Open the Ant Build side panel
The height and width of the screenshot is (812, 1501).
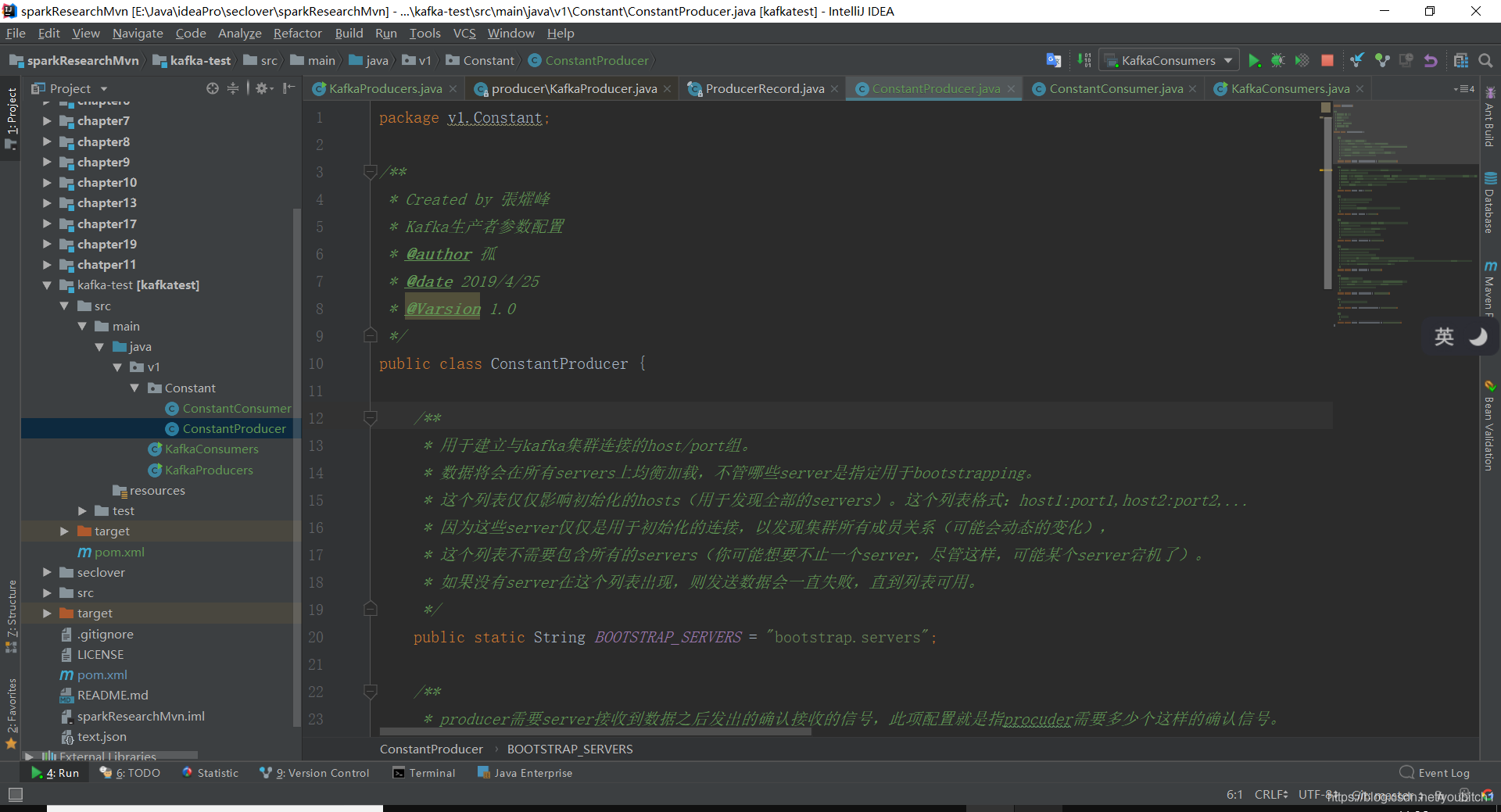coord(1489,117)
